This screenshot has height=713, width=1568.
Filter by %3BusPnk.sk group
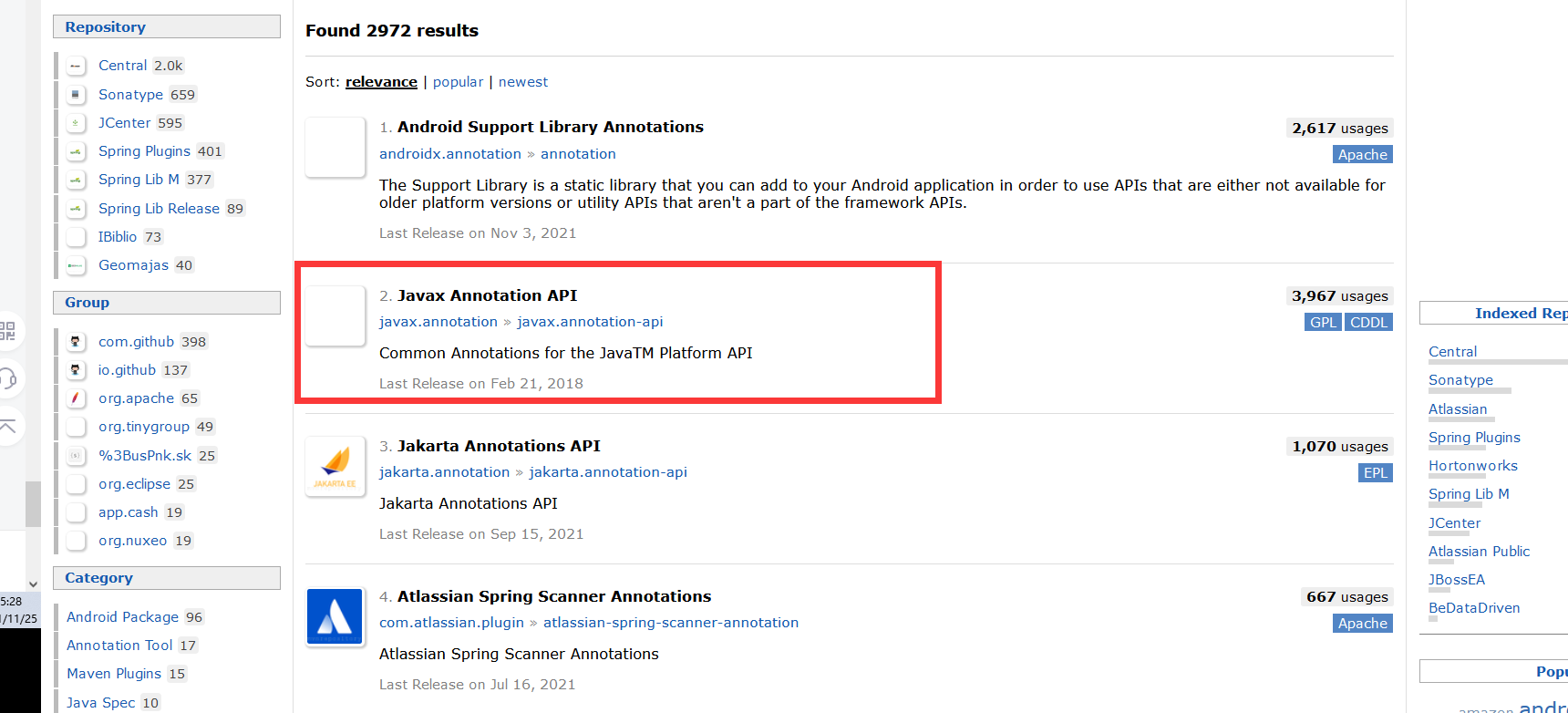point(145,456)
